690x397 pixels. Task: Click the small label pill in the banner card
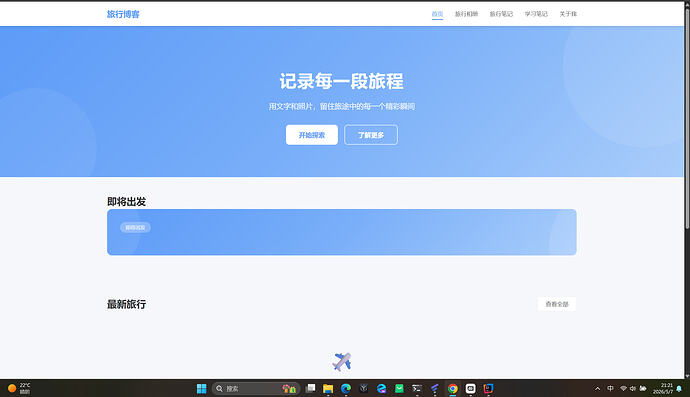point(135,228)
